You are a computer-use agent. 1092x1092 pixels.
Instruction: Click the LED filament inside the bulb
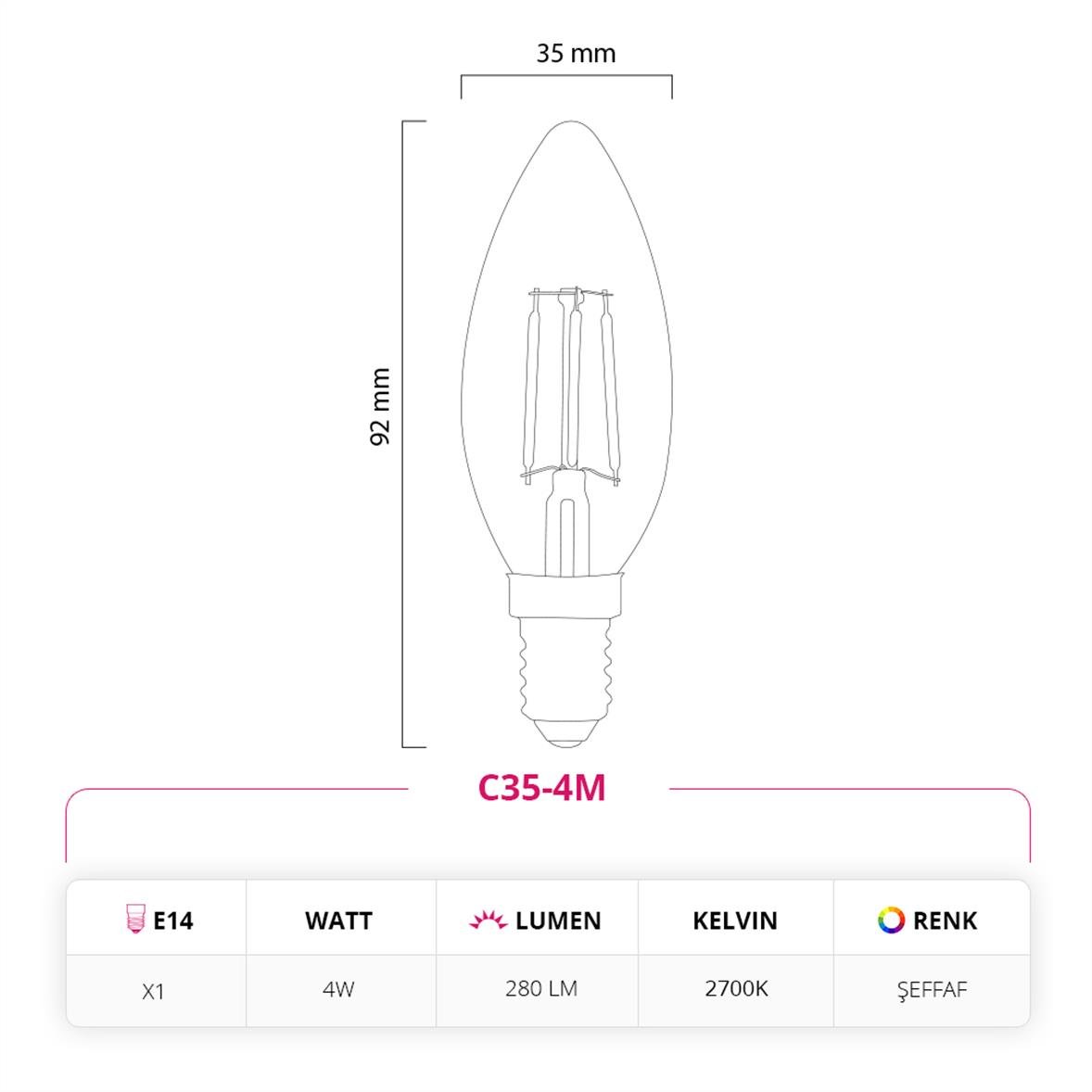point(571,385)
